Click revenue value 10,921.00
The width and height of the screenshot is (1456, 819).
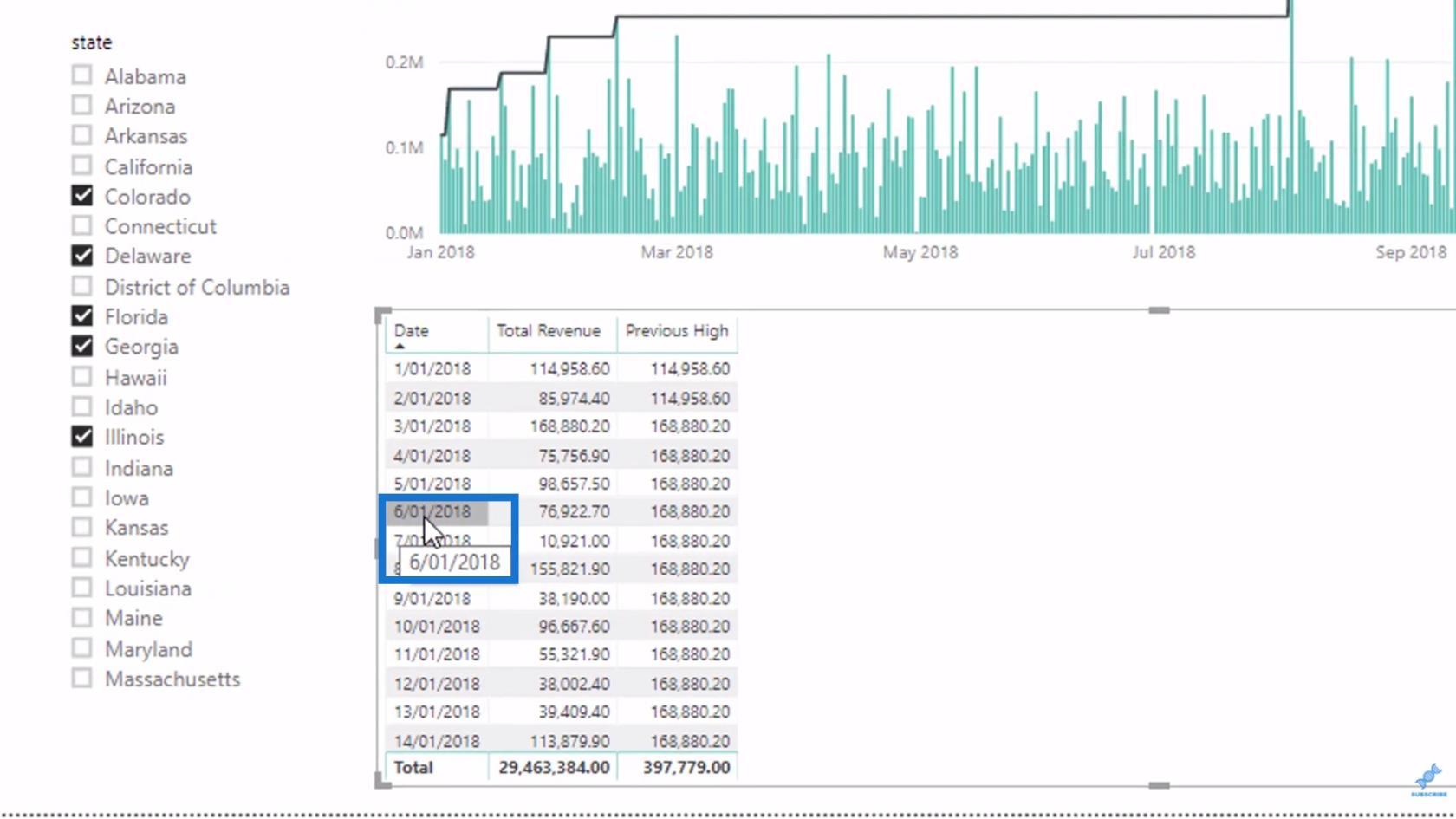pos(574,541)
